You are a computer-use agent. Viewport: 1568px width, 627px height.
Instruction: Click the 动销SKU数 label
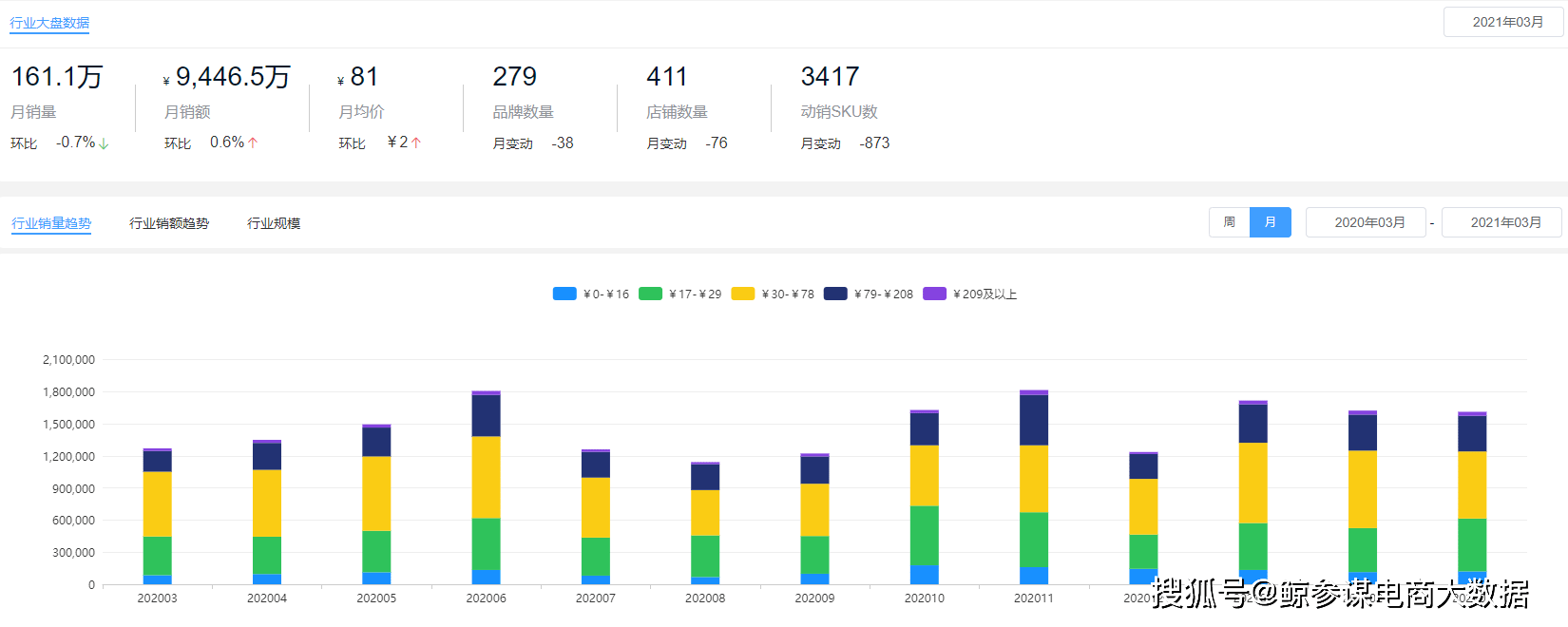pyautogui.click(x=839, y=112)
